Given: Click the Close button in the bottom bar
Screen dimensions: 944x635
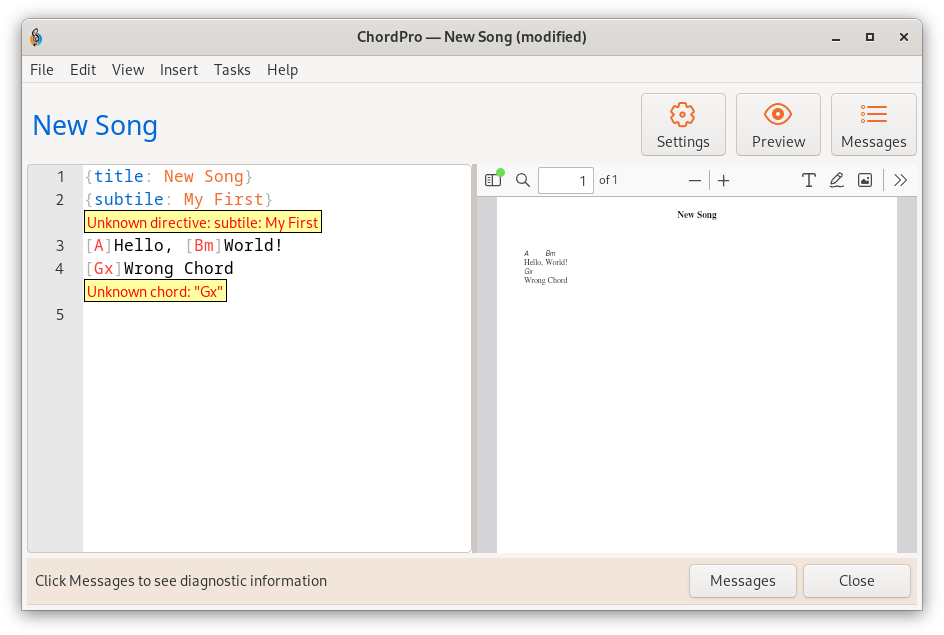Looking at the screenshot, I should coord(857,581).
